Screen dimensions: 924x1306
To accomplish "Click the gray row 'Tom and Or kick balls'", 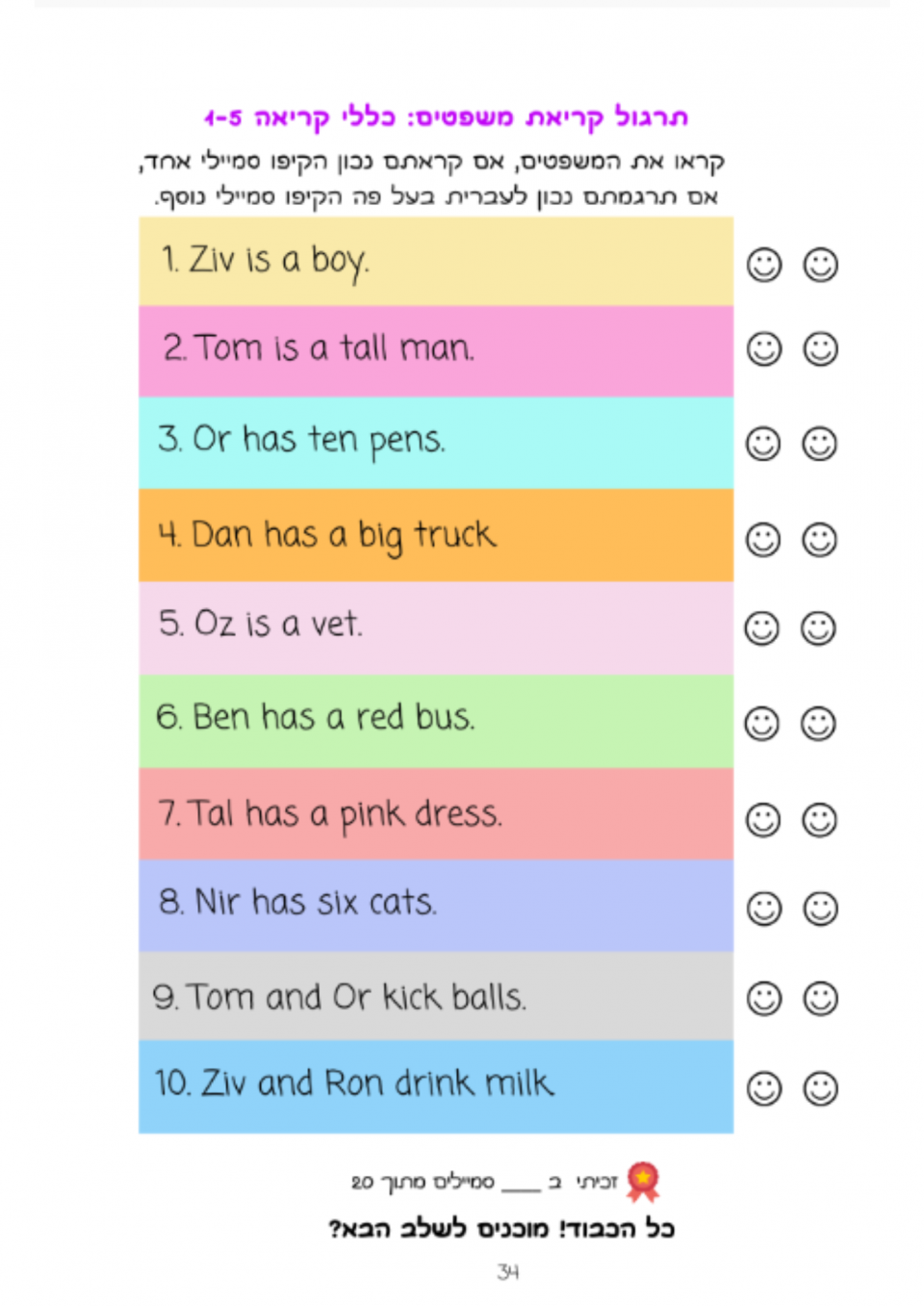I will (x=436, y=996).
